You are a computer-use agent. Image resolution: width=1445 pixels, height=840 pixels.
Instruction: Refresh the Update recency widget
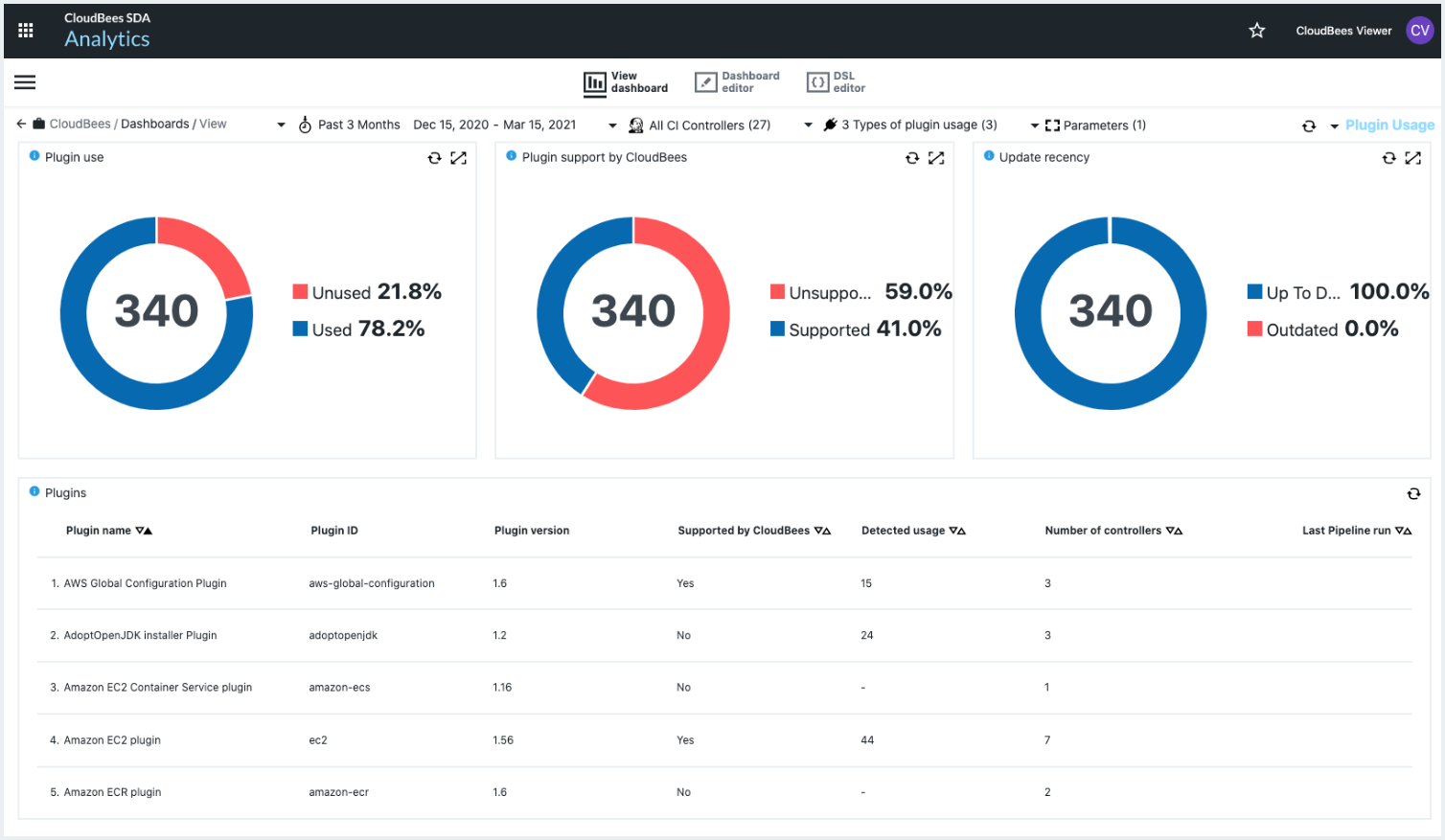tap(1388, 158)
